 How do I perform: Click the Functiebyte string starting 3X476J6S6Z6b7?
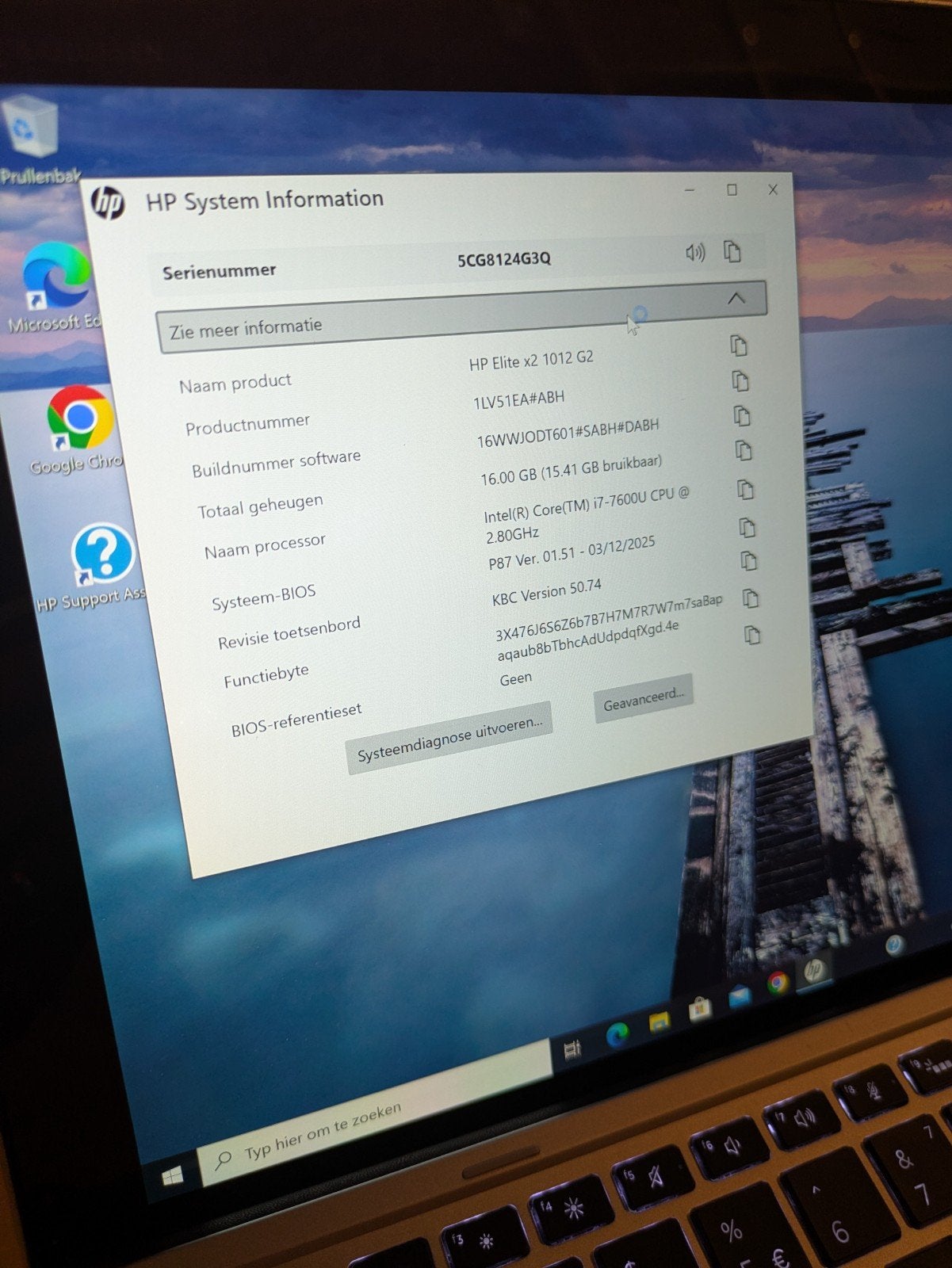[x=610, y=627]
